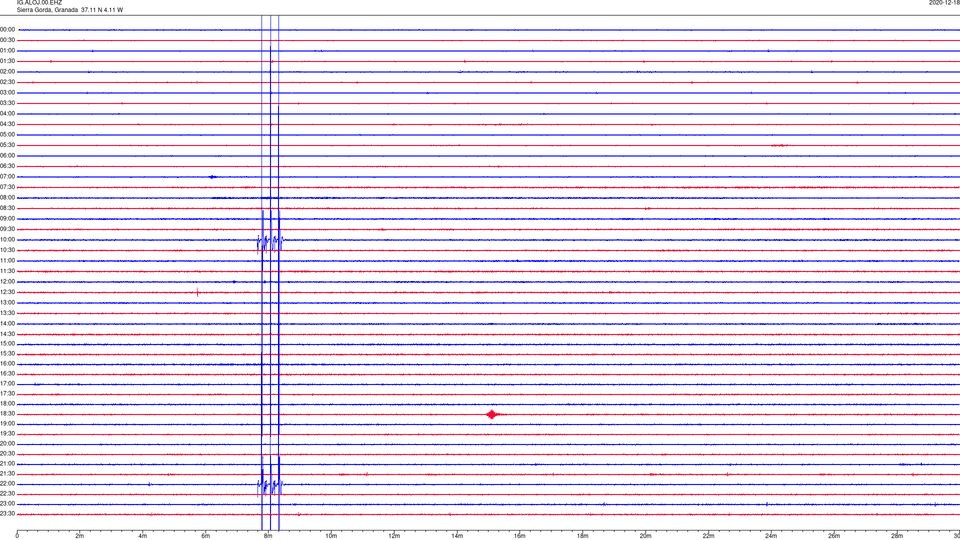Click the blue calibration burst on 22:00 trace
The image size is (960, 540).
tap(270, 486)
